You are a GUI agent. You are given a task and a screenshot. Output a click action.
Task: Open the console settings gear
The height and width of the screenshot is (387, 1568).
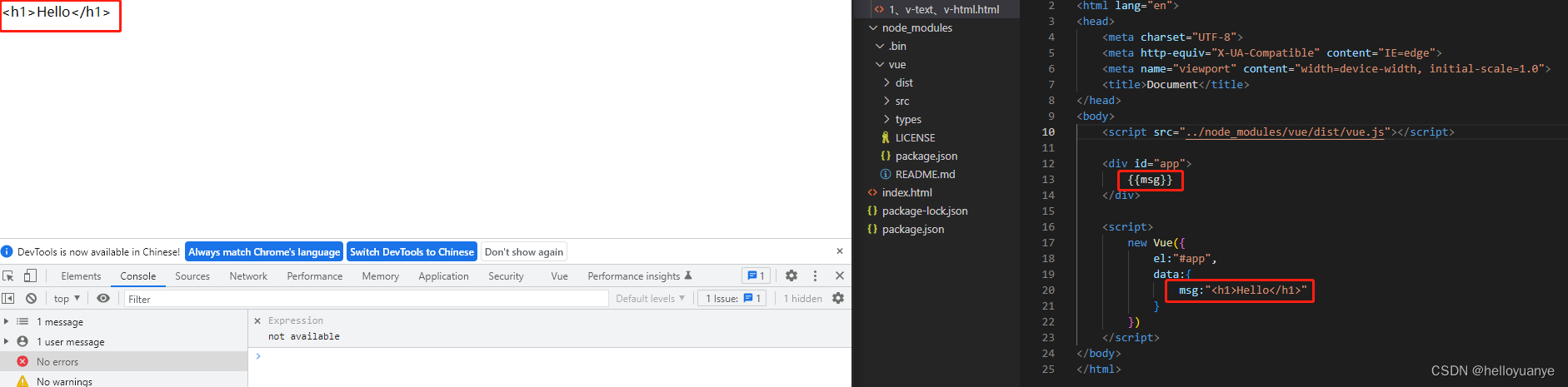click(x=838, y=298)
